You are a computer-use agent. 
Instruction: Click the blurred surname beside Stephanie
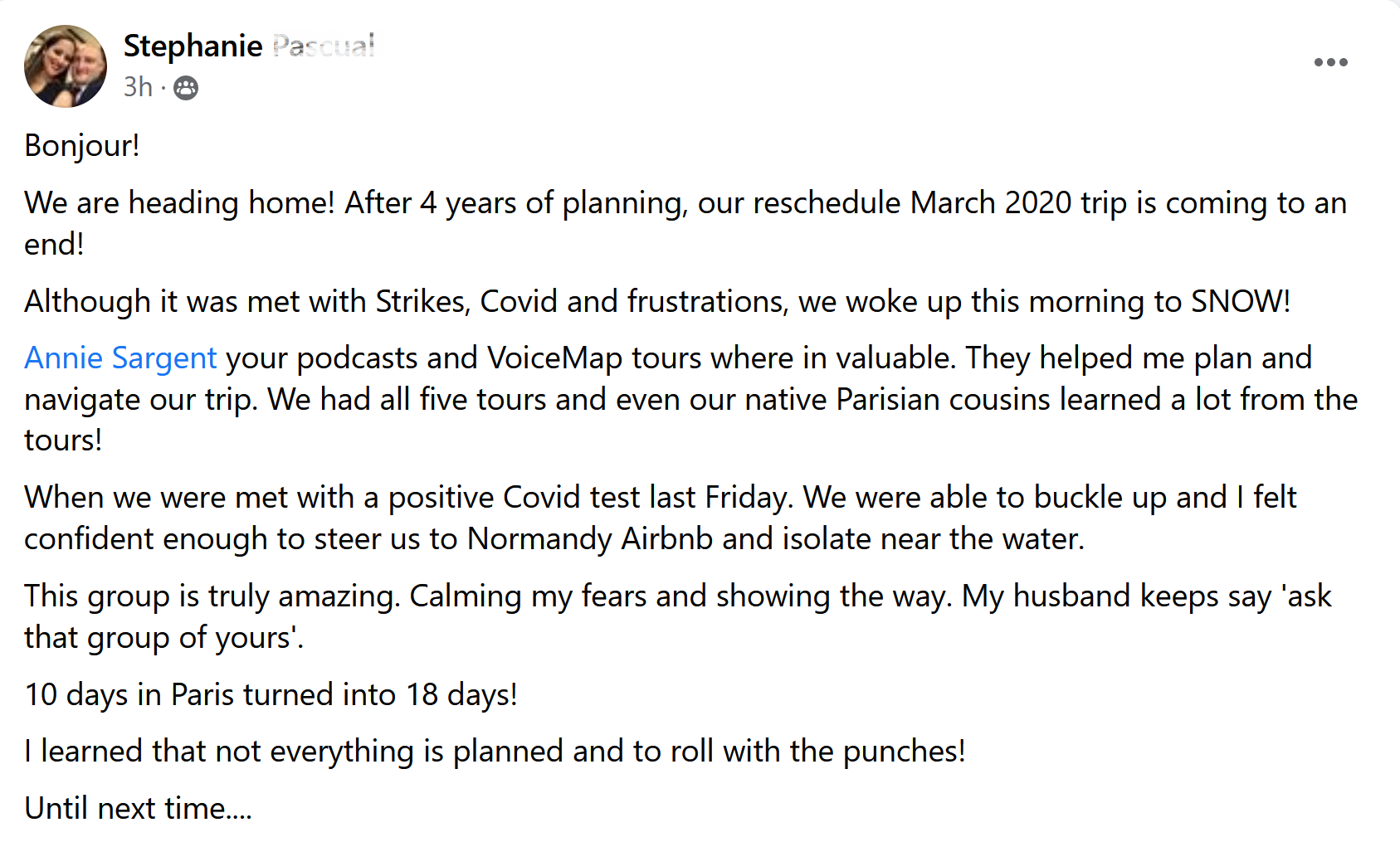(x=323, y=46)
